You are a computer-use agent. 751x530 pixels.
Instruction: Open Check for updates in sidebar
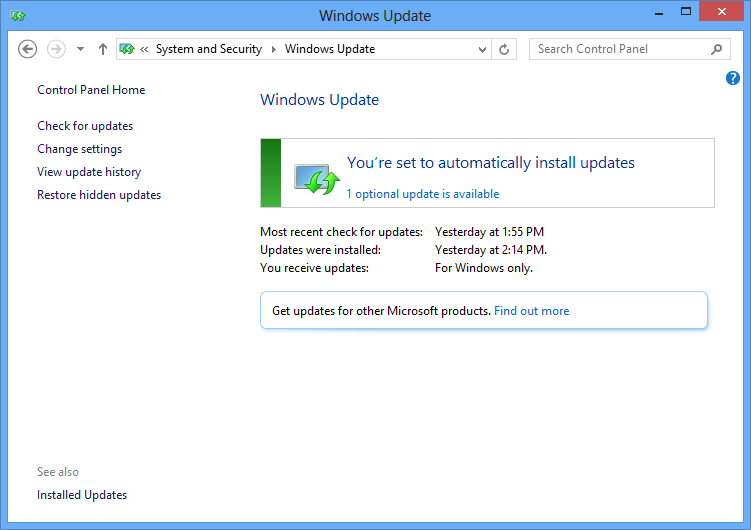coord(85,126)
